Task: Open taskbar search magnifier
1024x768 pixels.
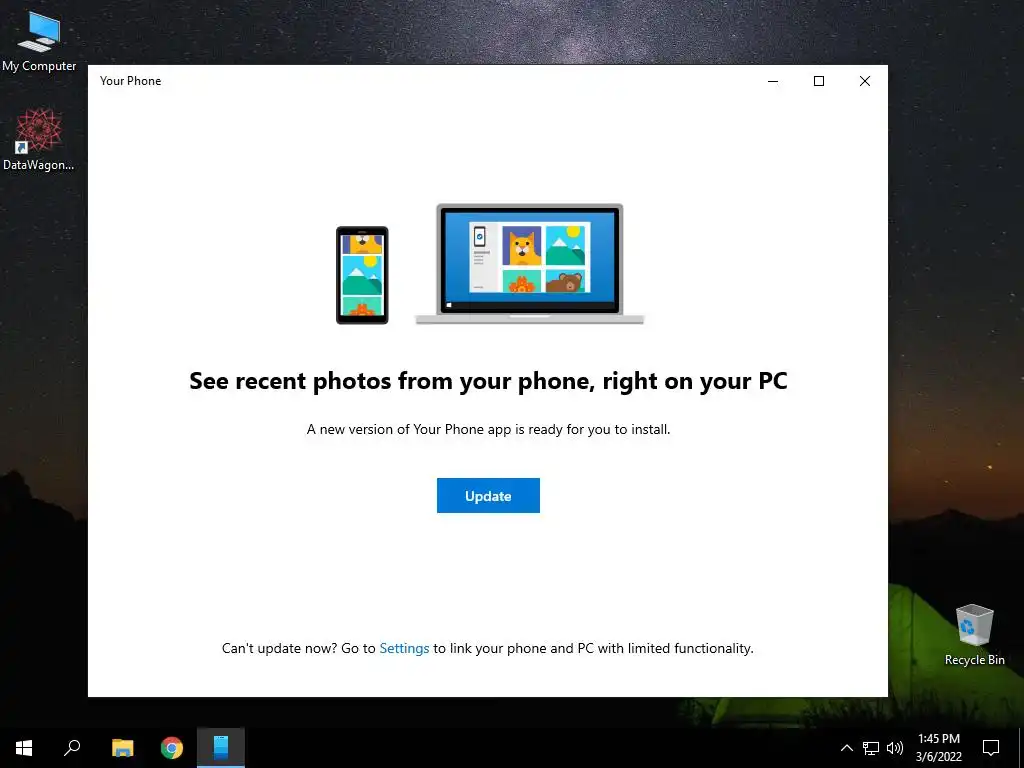Action: (72, 748)
